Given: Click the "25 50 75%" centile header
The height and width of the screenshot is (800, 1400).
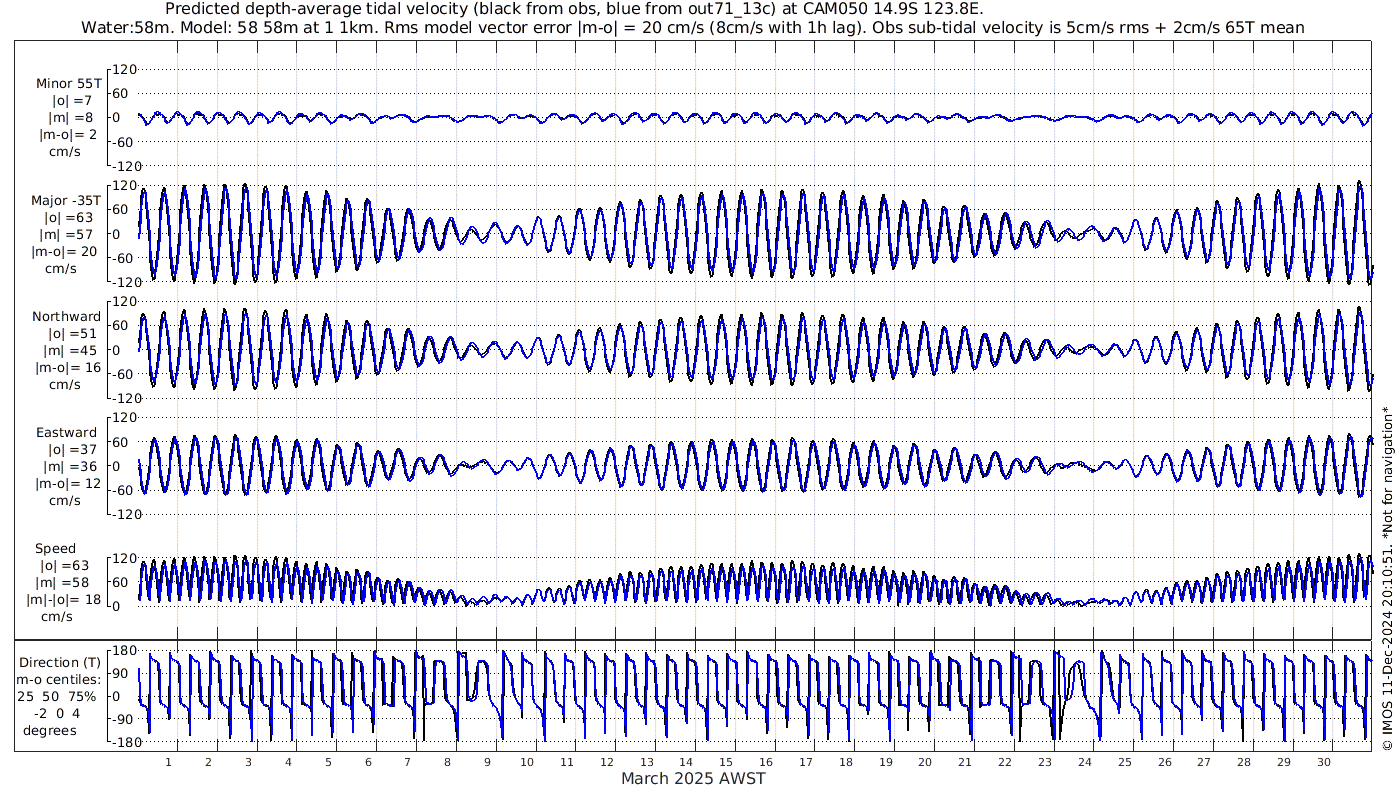Looking at the screenshot, I should coord(56,695).
